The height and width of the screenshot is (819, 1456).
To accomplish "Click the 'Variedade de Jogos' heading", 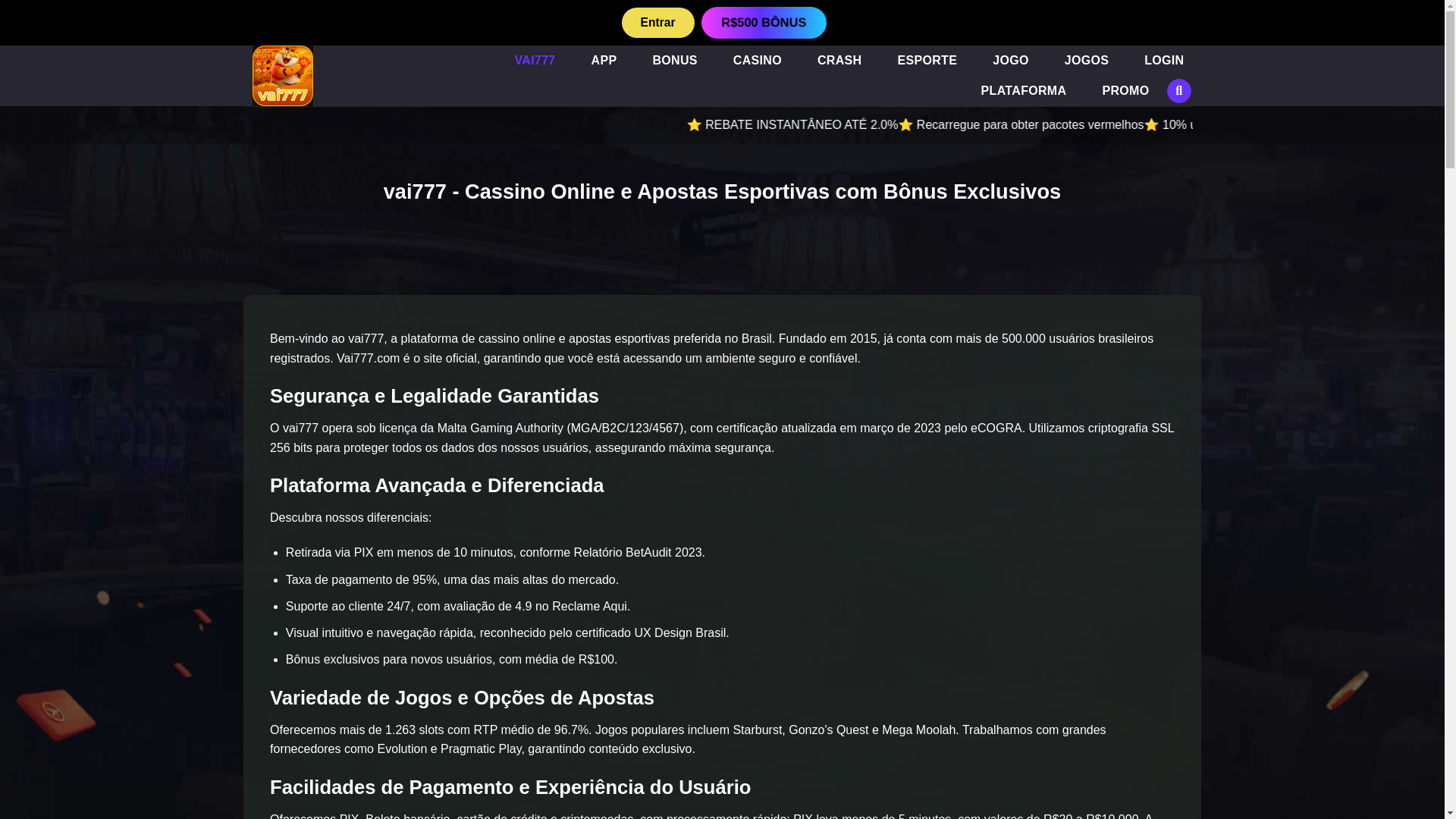I will pos(462,698).
